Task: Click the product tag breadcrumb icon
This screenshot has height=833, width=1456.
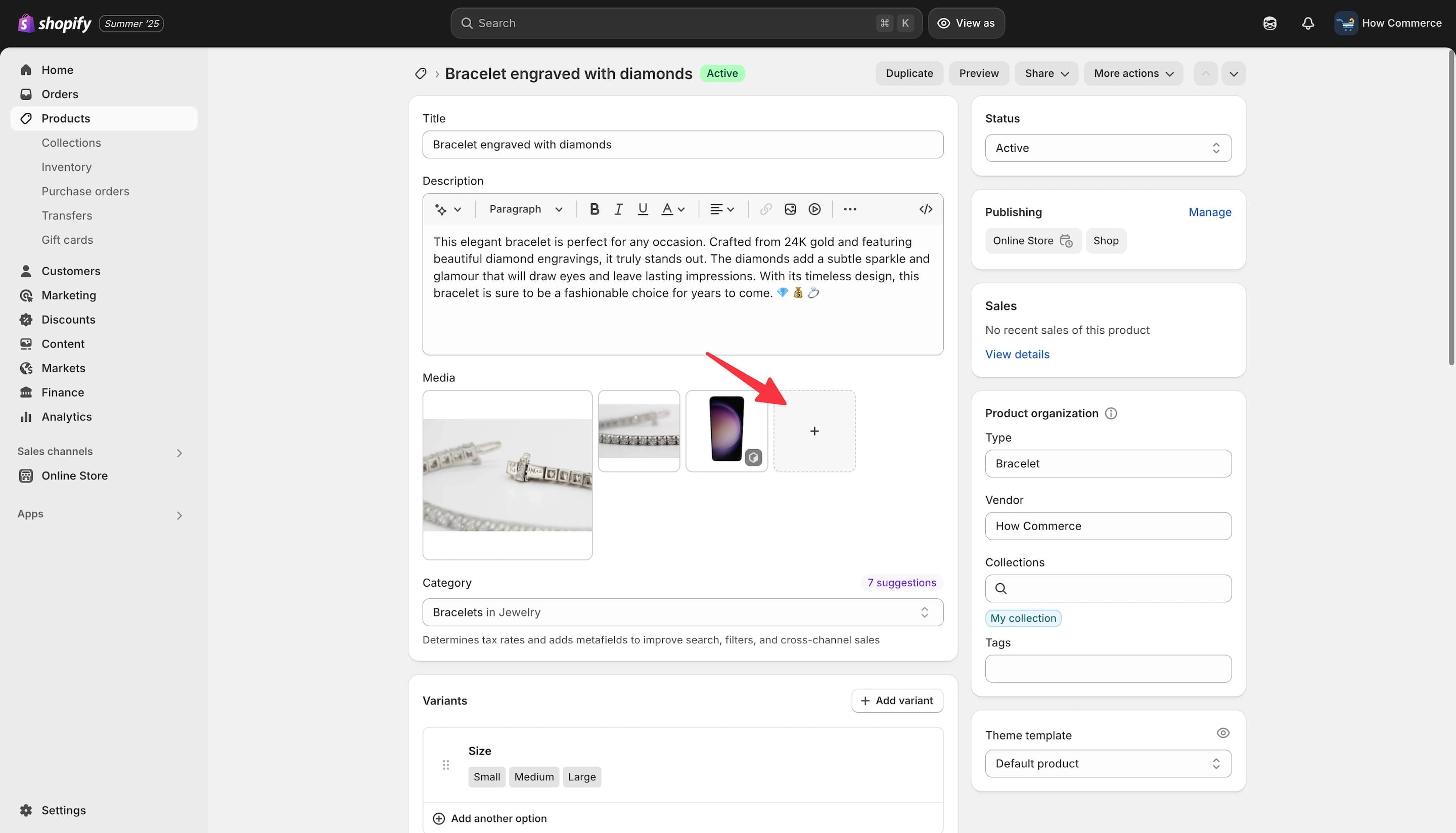Action: coord(421,73)
